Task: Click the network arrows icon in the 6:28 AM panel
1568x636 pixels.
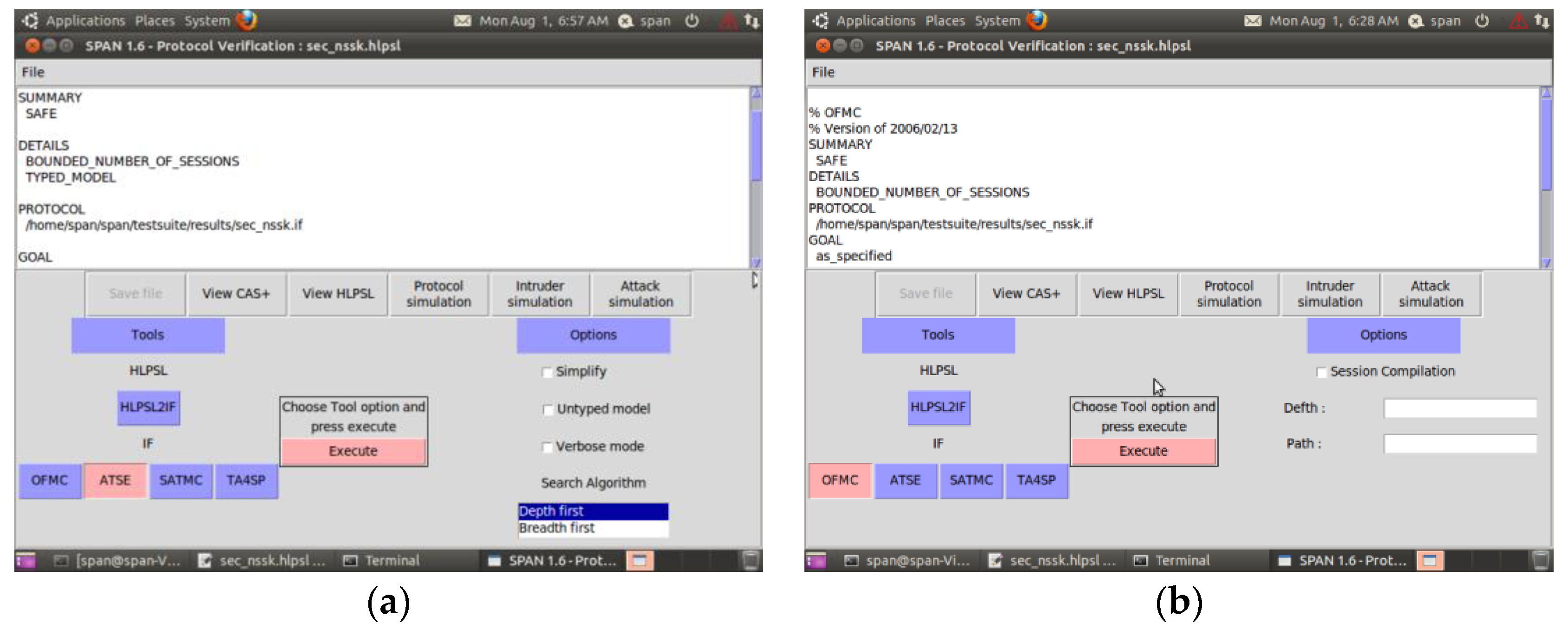Action: tap(1541, 21)
